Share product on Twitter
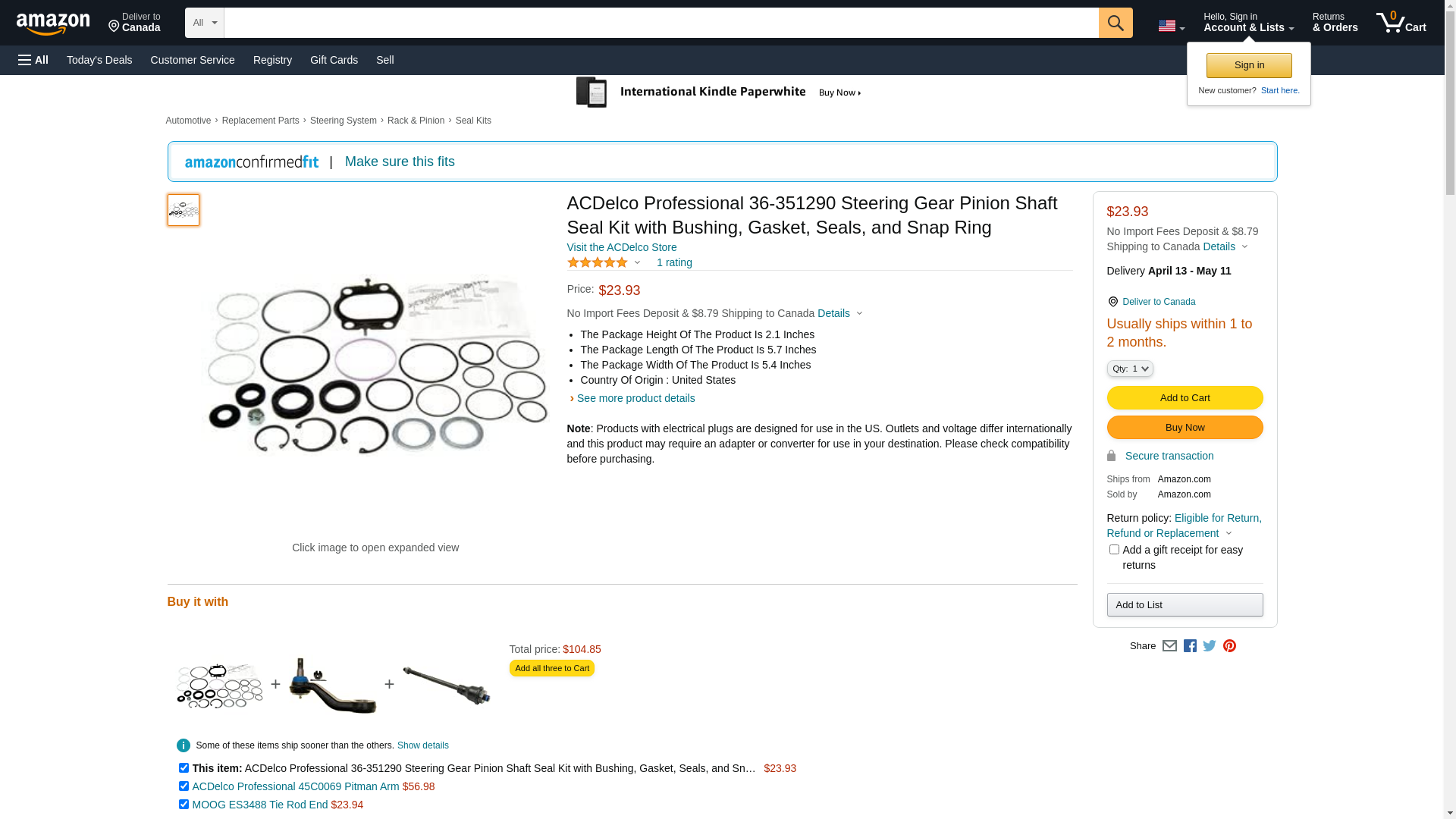This screenshot has height=819, width=1456. [1210, 646]
